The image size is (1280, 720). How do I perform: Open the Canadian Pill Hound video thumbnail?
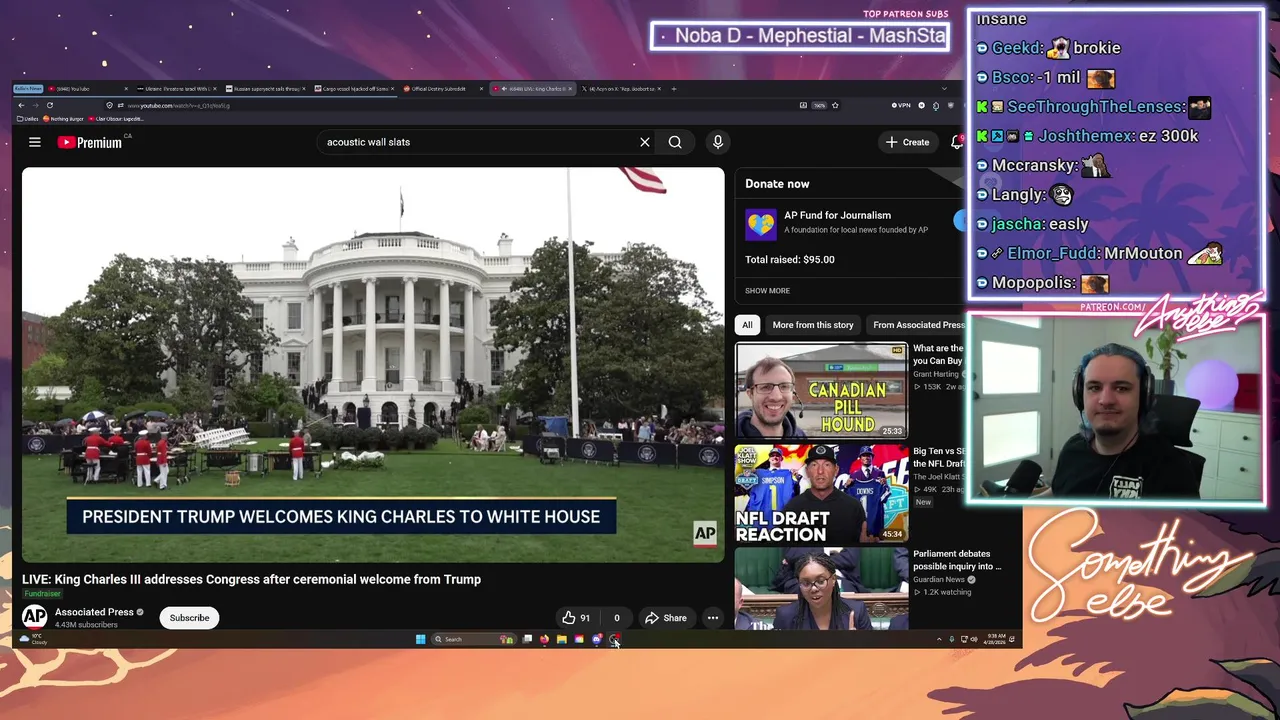pos(821,391)
